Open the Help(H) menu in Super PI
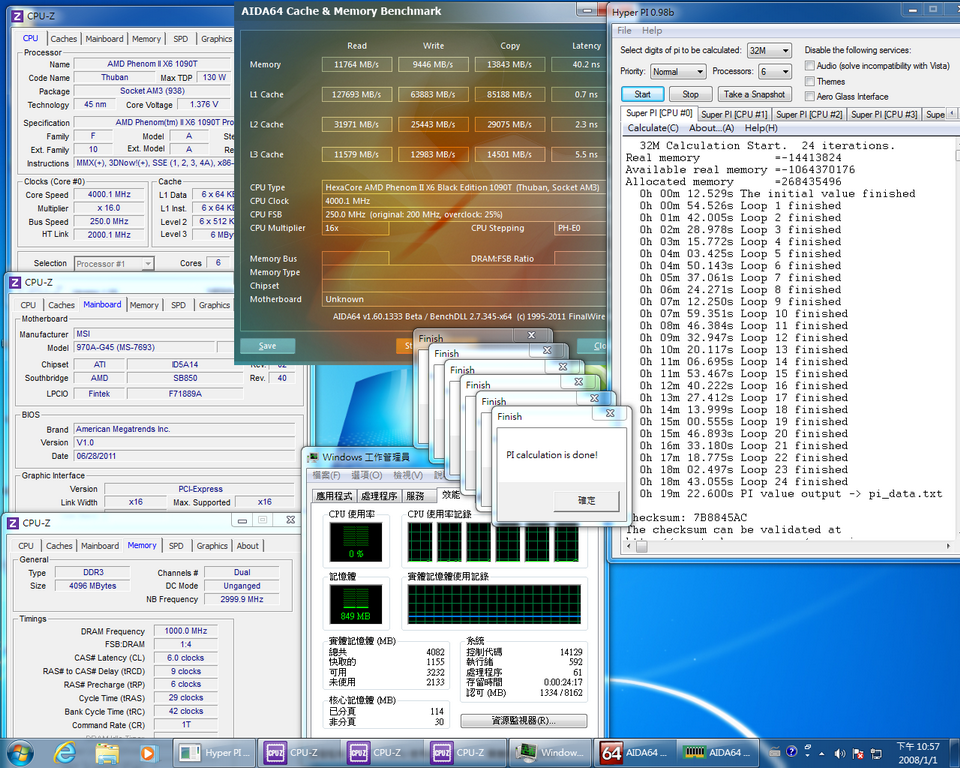Screen dimensions: 960x768 [761, 128]
